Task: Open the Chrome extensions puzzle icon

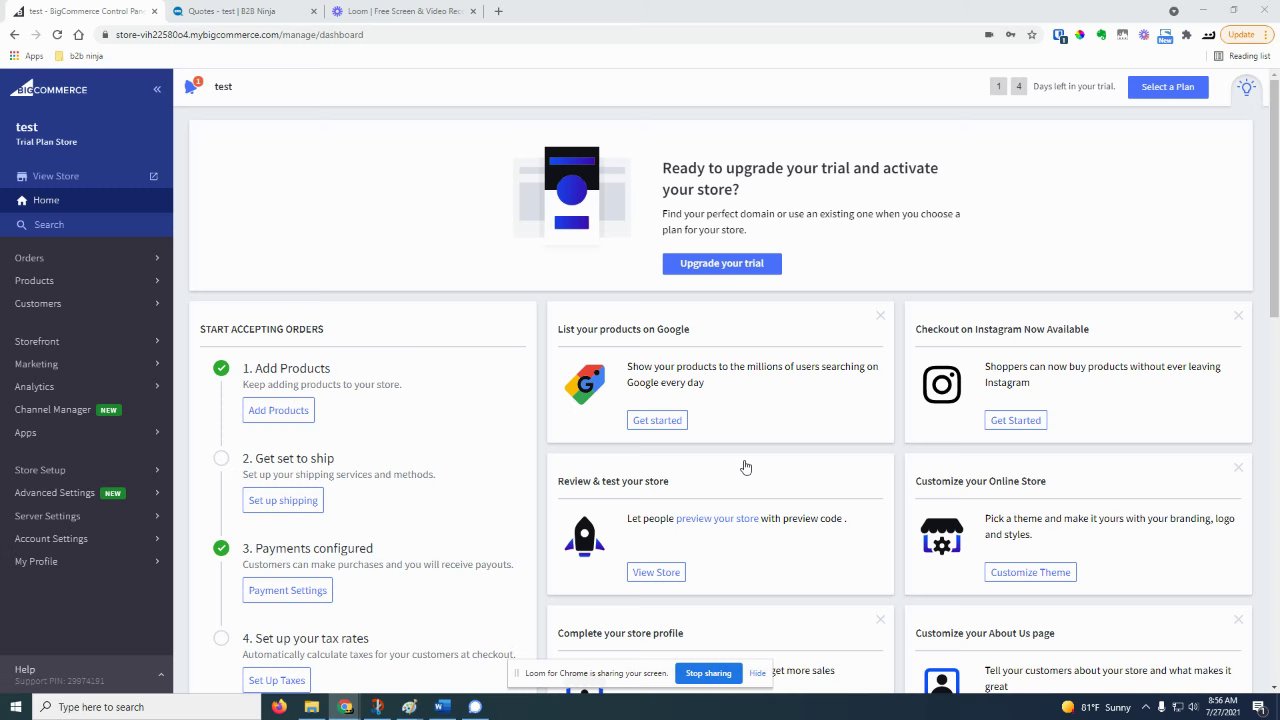Action: (1186, 35)
